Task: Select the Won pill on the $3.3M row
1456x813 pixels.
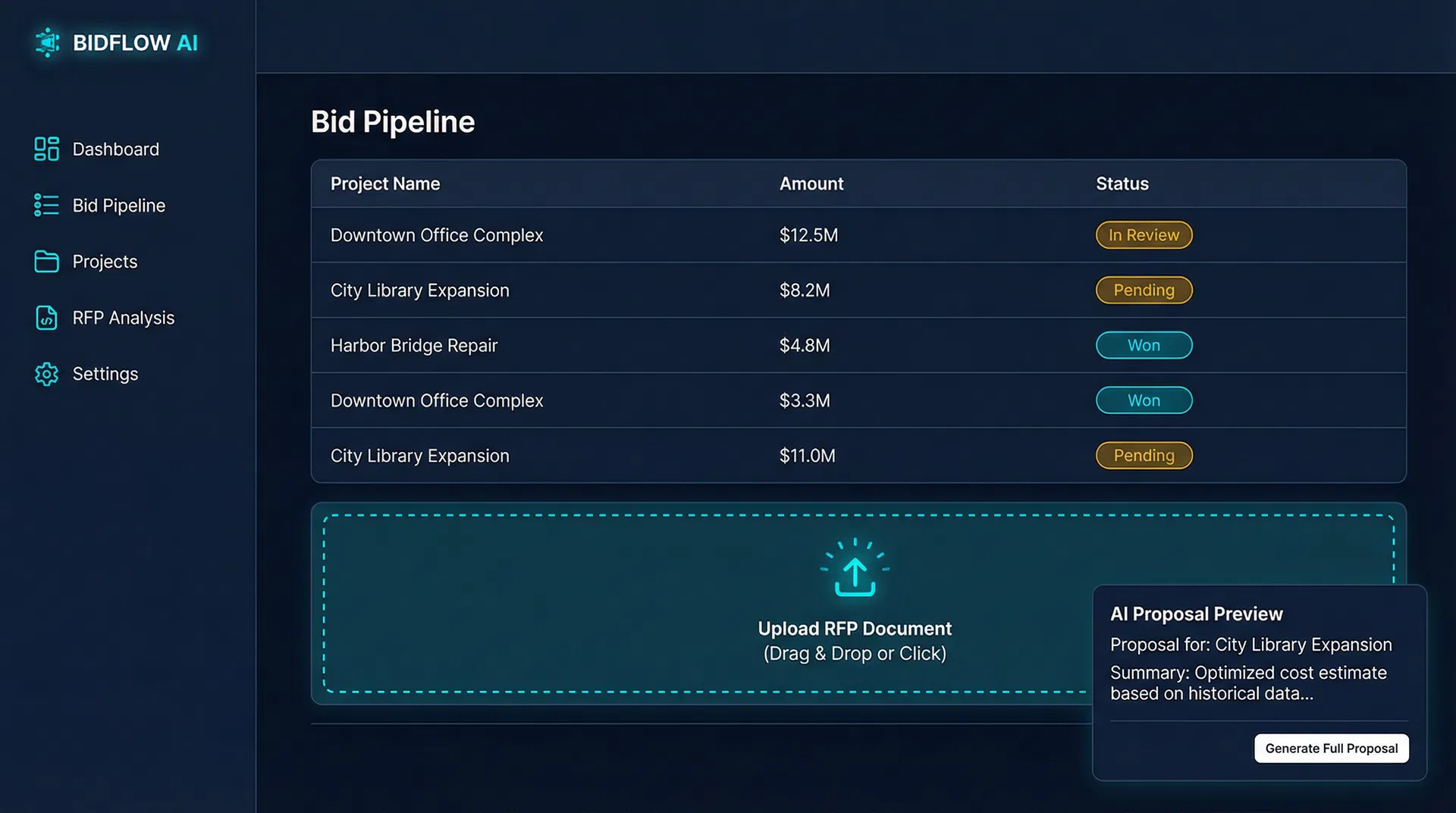Action: coord(1144,400)
